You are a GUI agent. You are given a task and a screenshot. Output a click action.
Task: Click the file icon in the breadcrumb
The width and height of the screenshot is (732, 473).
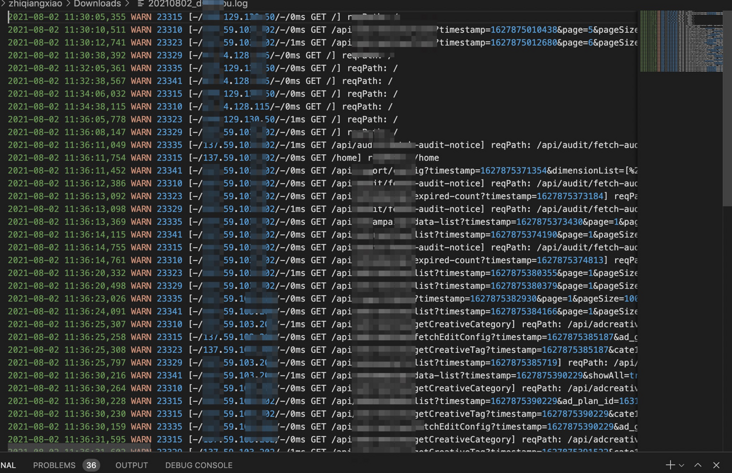[141, 4]
